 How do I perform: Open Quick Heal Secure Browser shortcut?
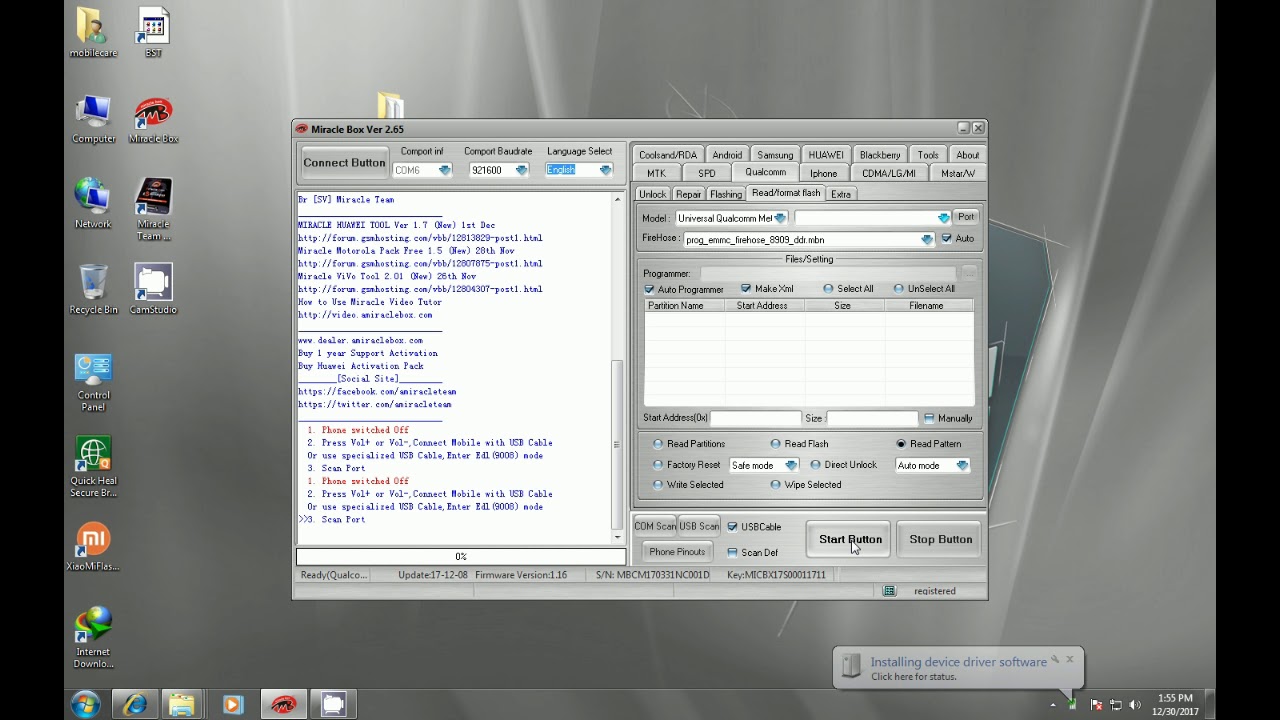93,467
